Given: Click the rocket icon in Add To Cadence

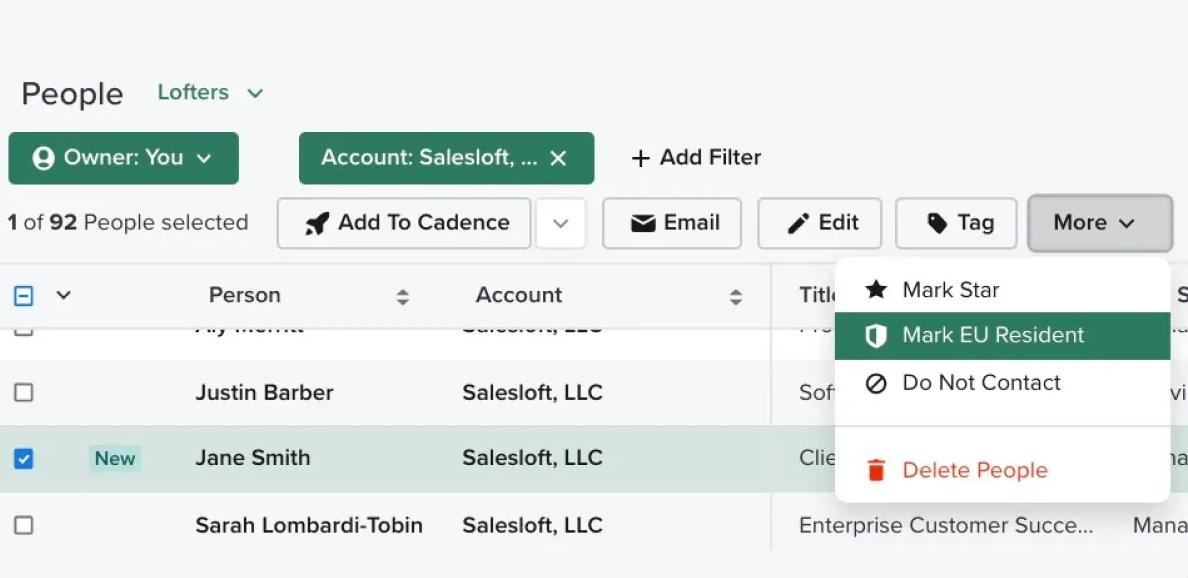Looking at the screenshot, I should tap(317, 223).
